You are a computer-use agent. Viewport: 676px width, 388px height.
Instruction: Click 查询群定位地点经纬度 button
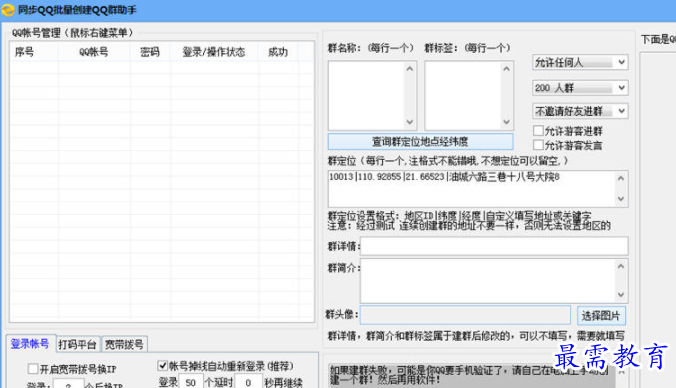coord(420,141)
